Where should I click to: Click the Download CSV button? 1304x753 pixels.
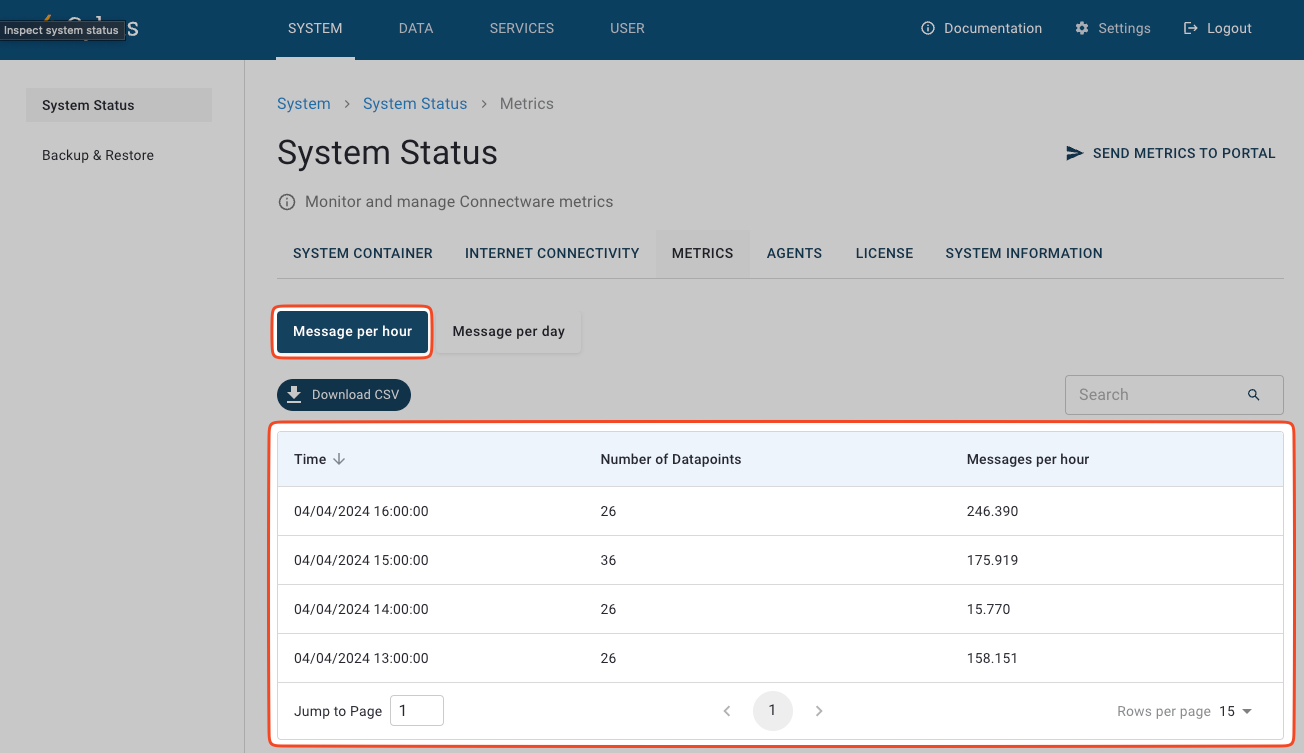(344, 395)
